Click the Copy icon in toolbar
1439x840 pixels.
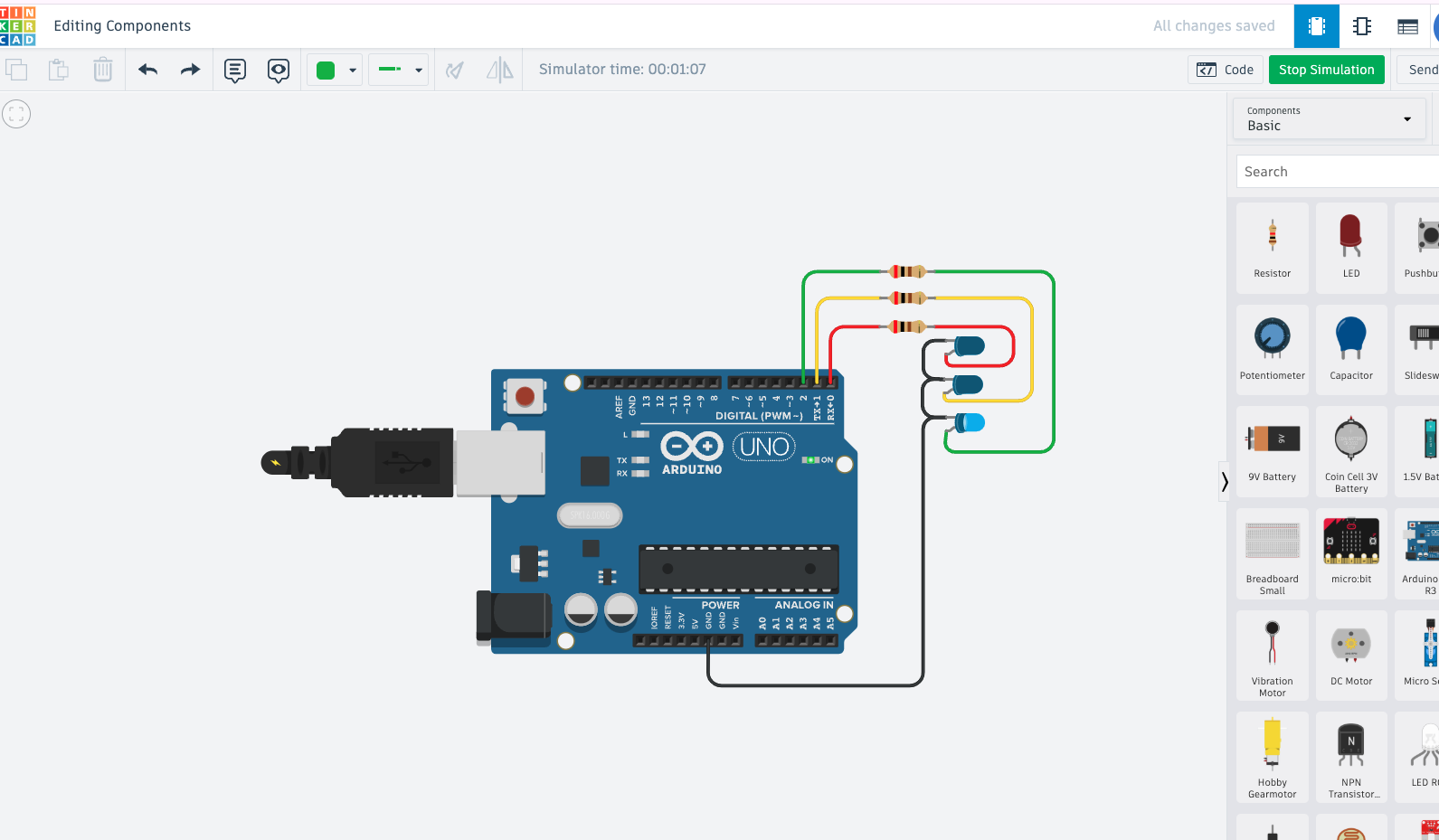(16, 70)
